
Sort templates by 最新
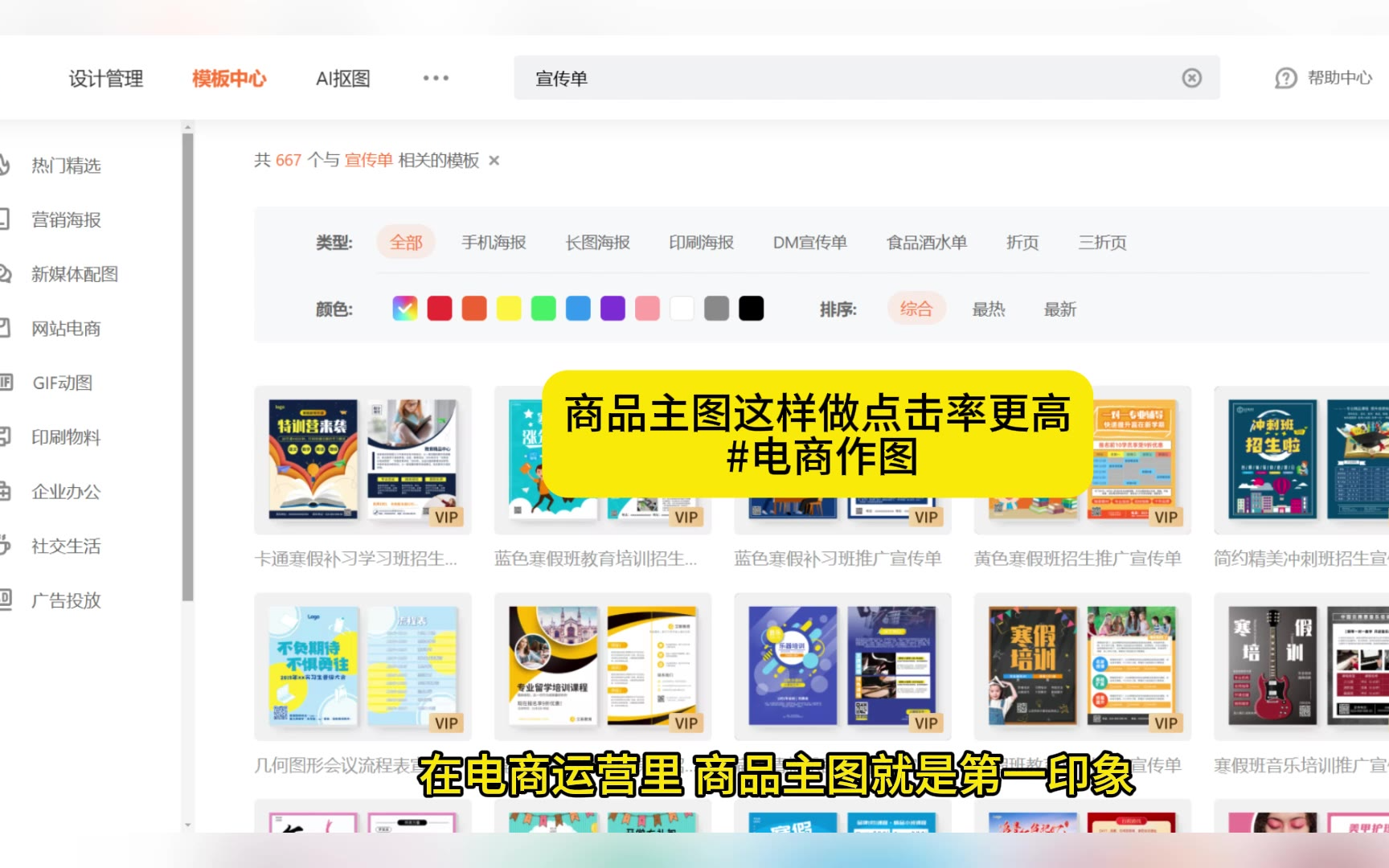(1060, 309)
